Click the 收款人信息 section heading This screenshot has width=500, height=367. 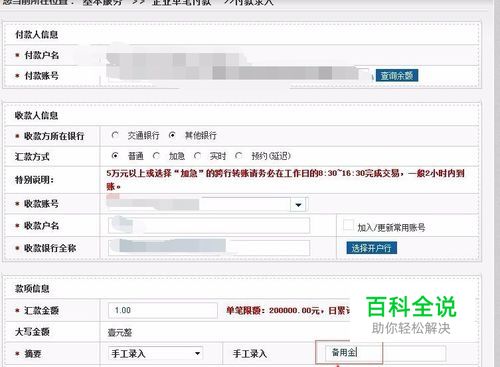point(36,116)
